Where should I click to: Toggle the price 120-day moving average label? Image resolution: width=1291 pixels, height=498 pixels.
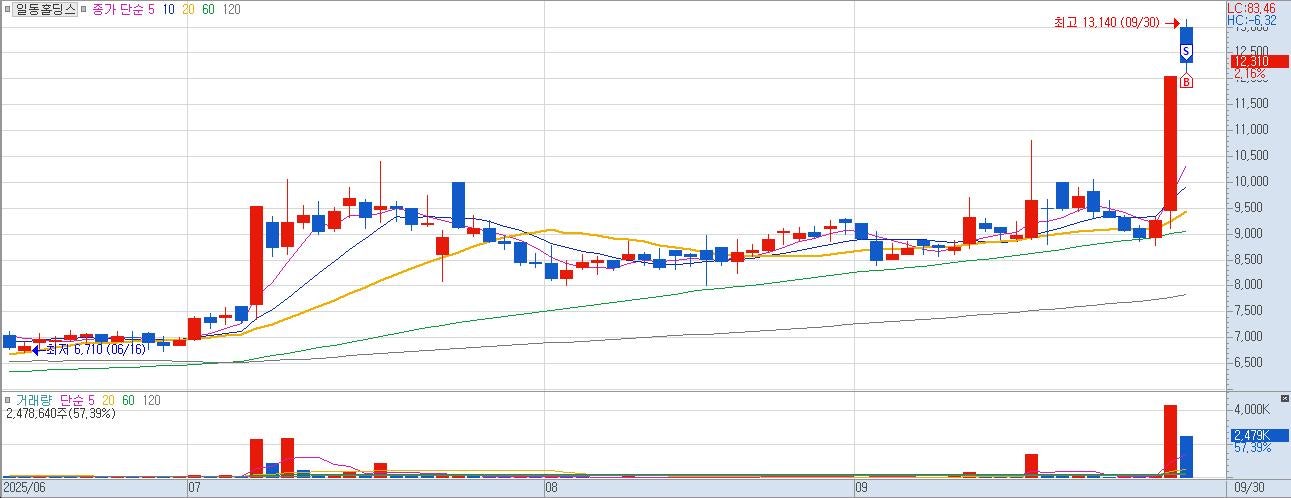[x=232, y=9]
